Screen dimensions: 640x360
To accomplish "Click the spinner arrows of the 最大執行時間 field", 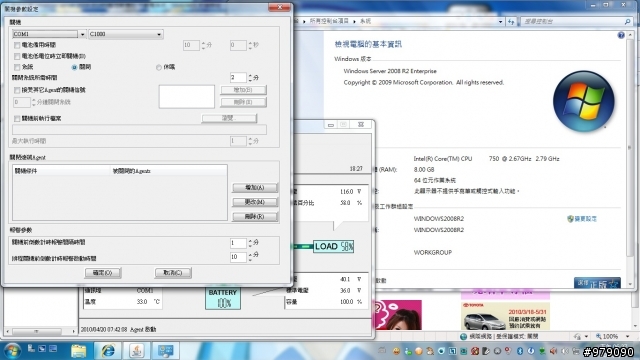I will click(x=250, y=141).
